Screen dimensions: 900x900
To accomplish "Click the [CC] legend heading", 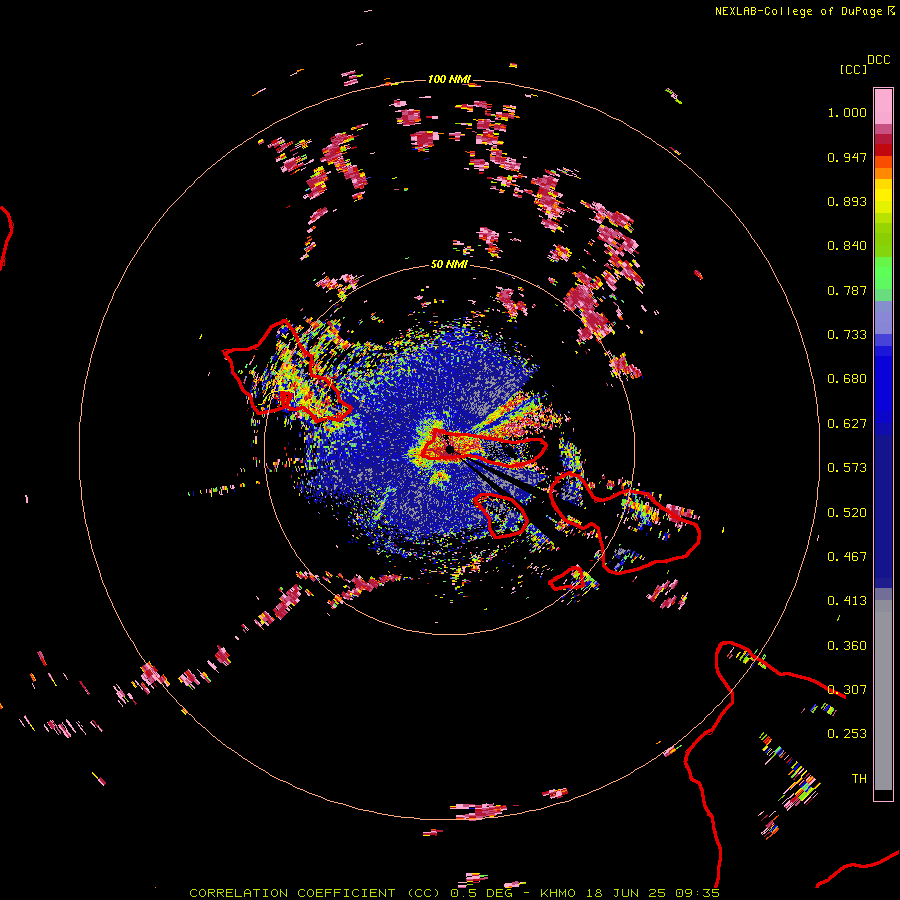I will point(853,69).
